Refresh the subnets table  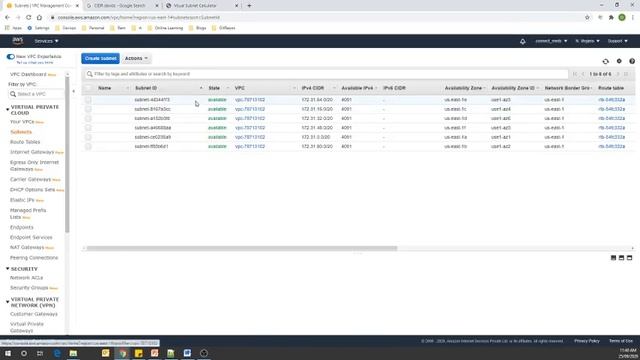[605, 61]
